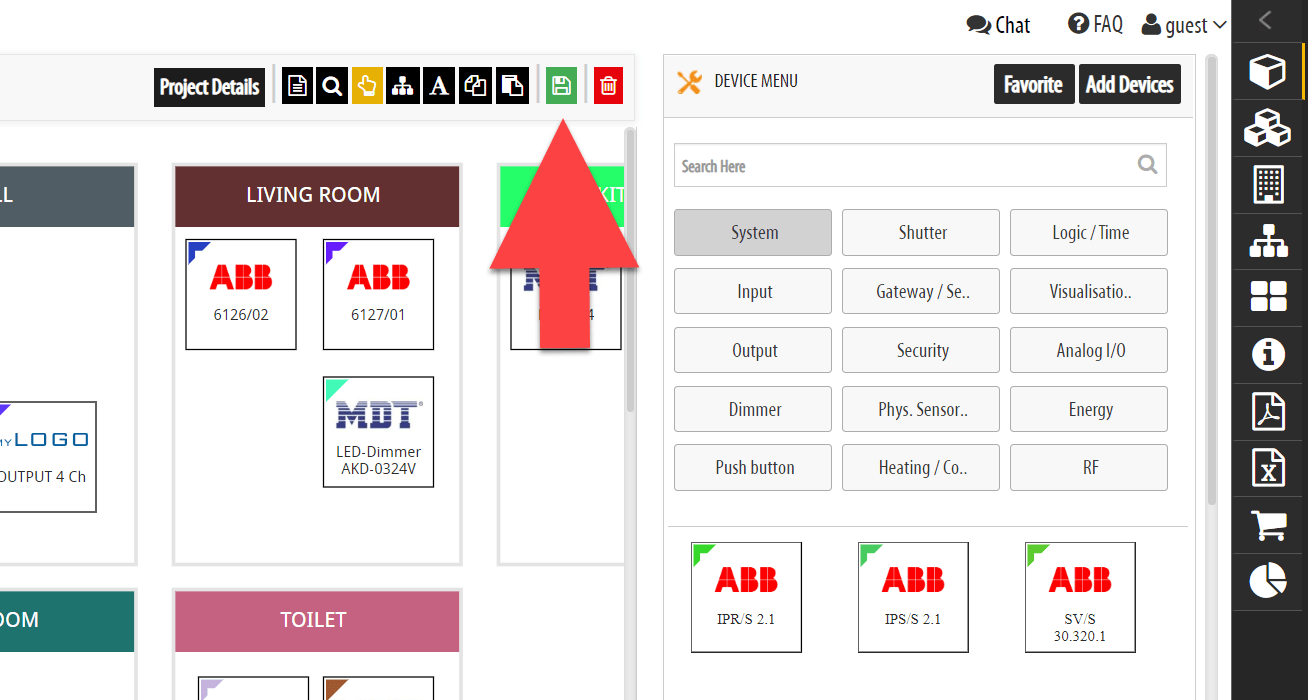Open the FAQ link
The width and height of the screenshot is (1308, 700).
click(1095, 24)
